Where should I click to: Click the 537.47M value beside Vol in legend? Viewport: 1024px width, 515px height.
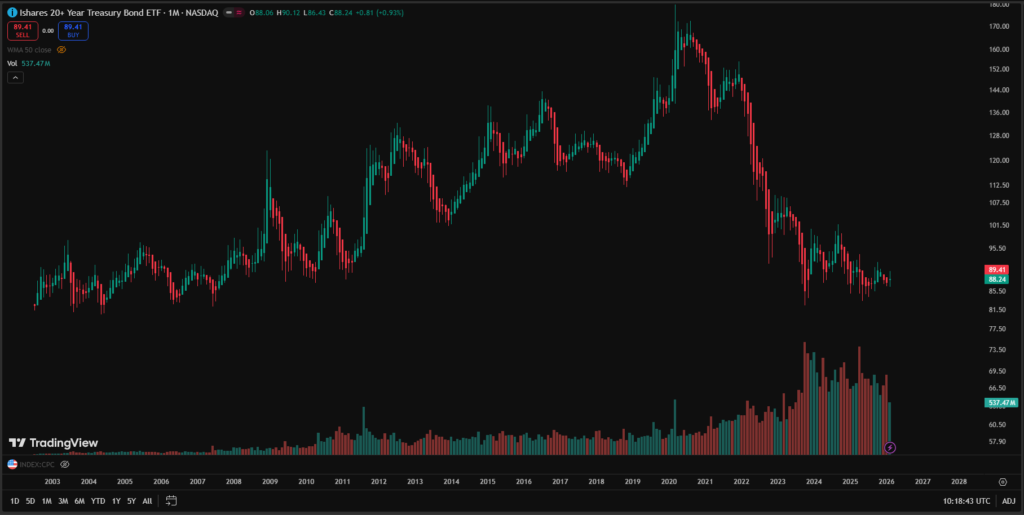pos(36,63)
